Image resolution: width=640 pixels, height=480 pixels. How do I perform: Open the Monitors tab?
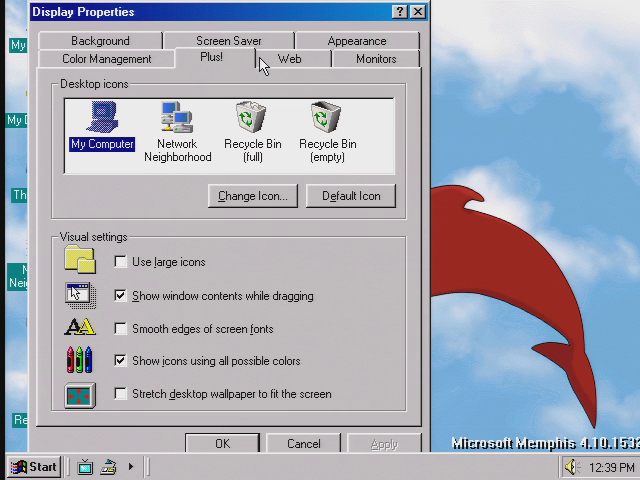tap(376, 59)
